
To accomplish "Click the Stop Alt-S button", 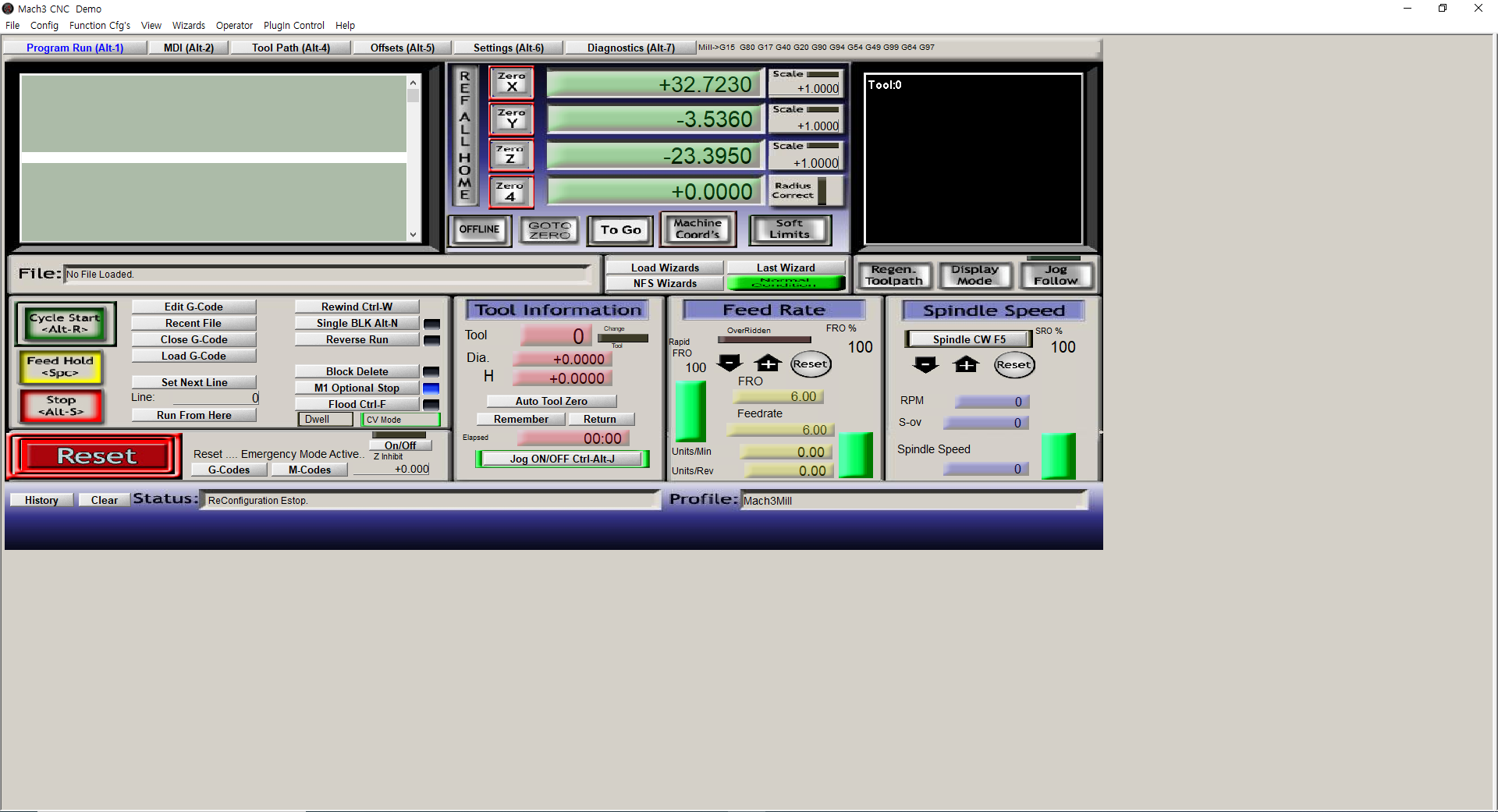I will 61,406.
